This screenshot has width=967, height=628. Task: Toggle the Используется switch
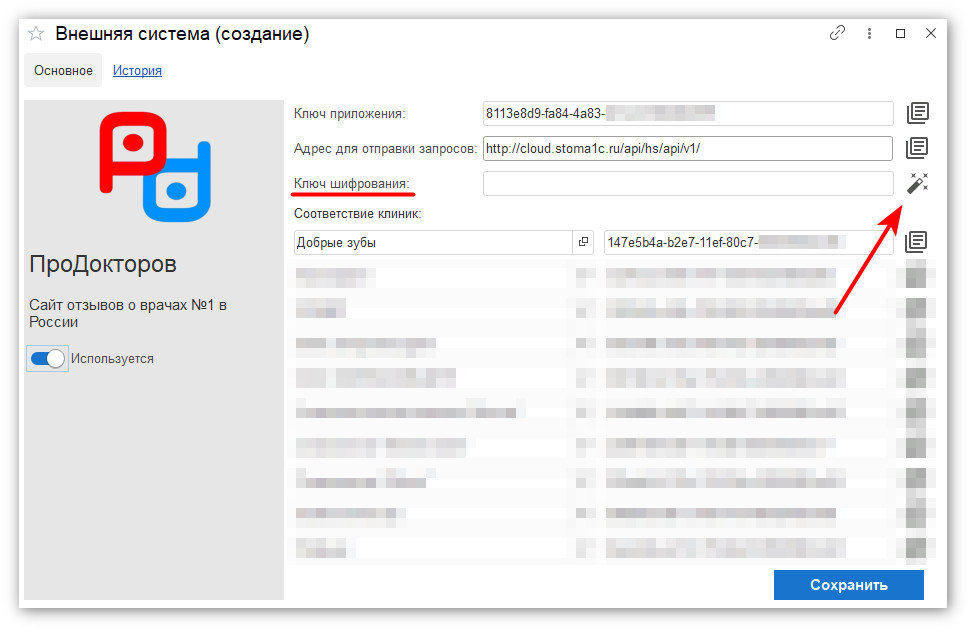[x=48, y=359]
